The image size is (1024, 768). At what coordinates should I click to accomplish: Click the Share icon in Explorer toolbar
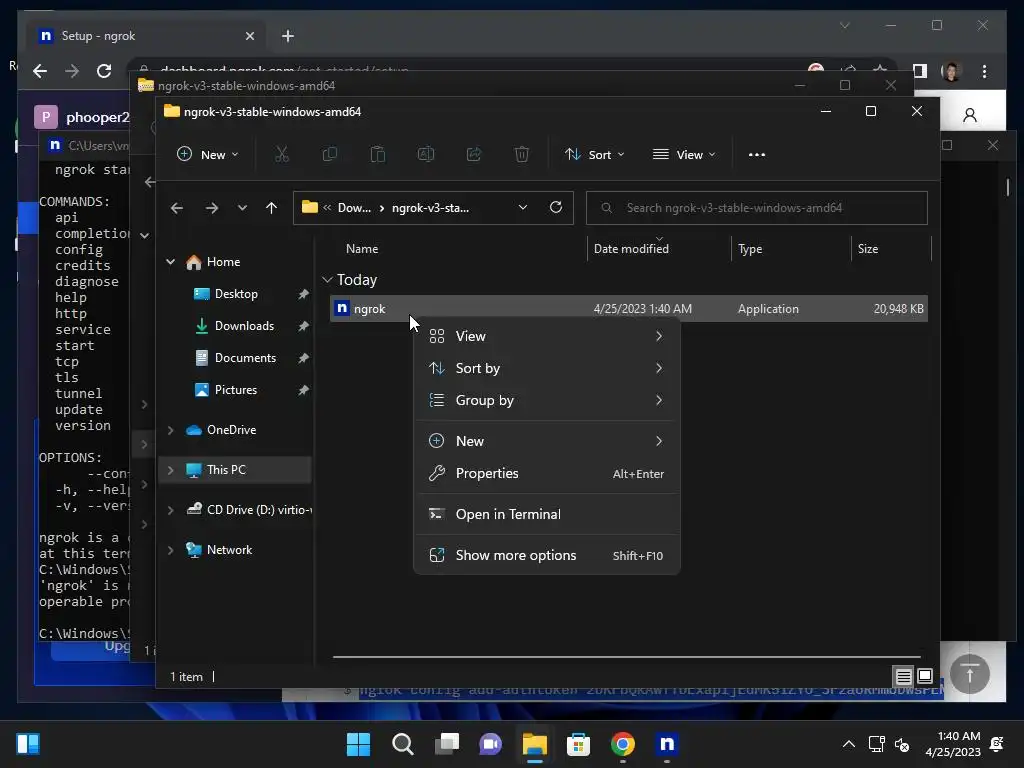pyautogui.click(x=473, y=155)
